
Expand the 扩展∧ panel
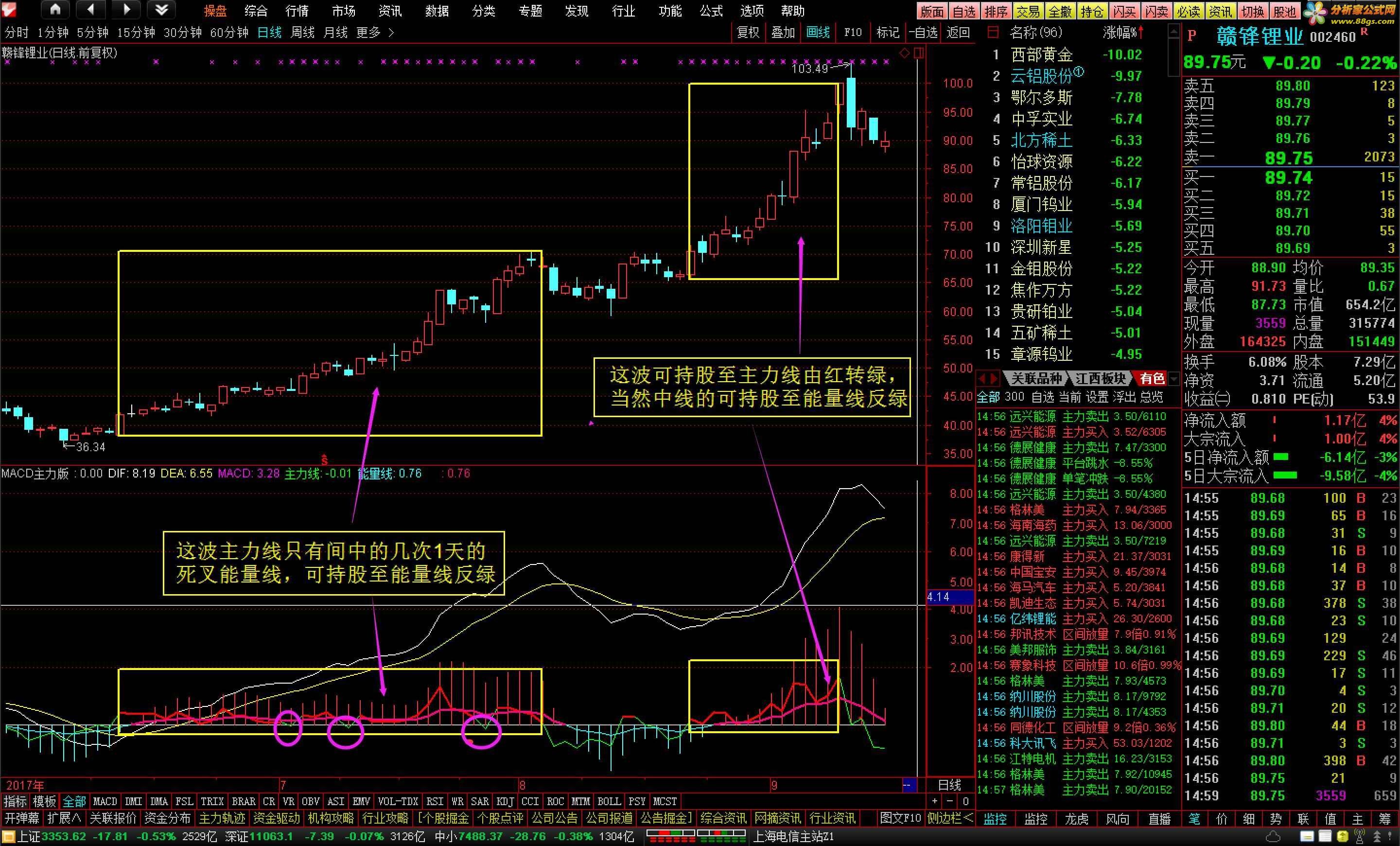[64, 818]
